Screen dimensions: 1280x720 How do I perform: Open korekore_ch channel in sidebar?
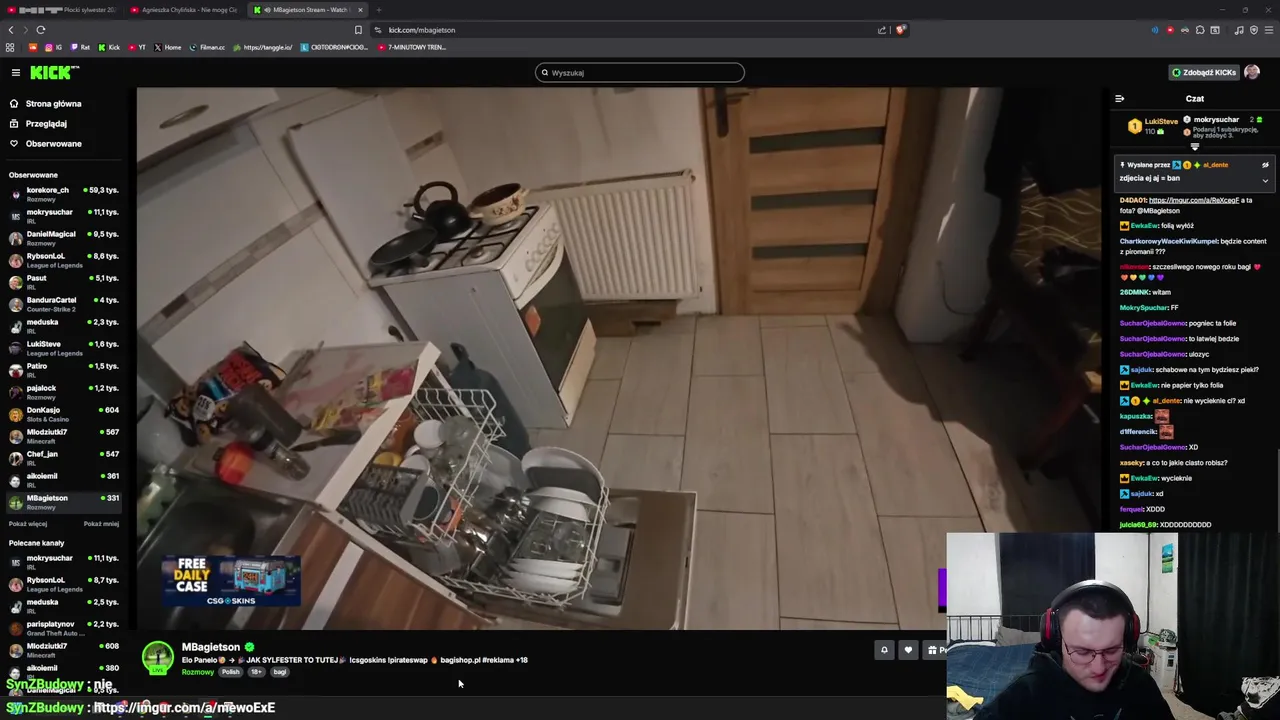point(64,194)
